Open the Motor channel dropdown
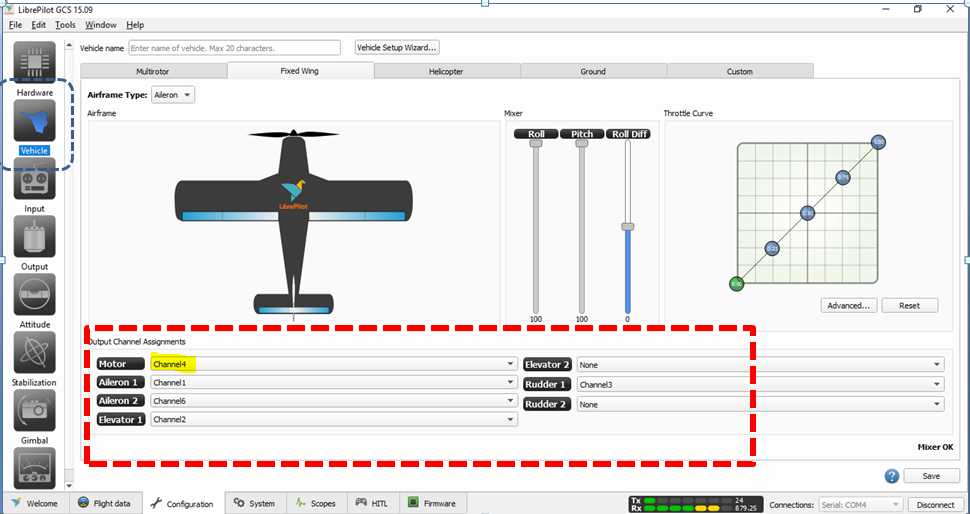 tap(333, 365)
